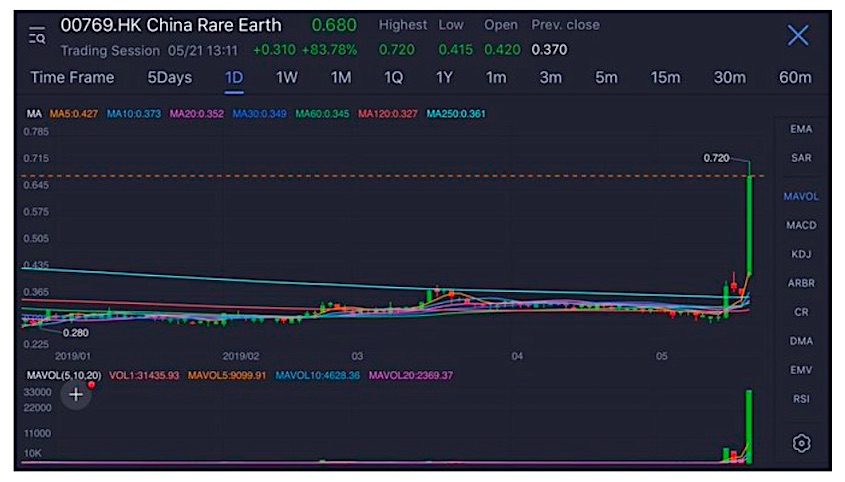Image resolution: width=845 pixels, height=482 pixels.
Task: Select the 1D time frame
Action: (234, 78)
